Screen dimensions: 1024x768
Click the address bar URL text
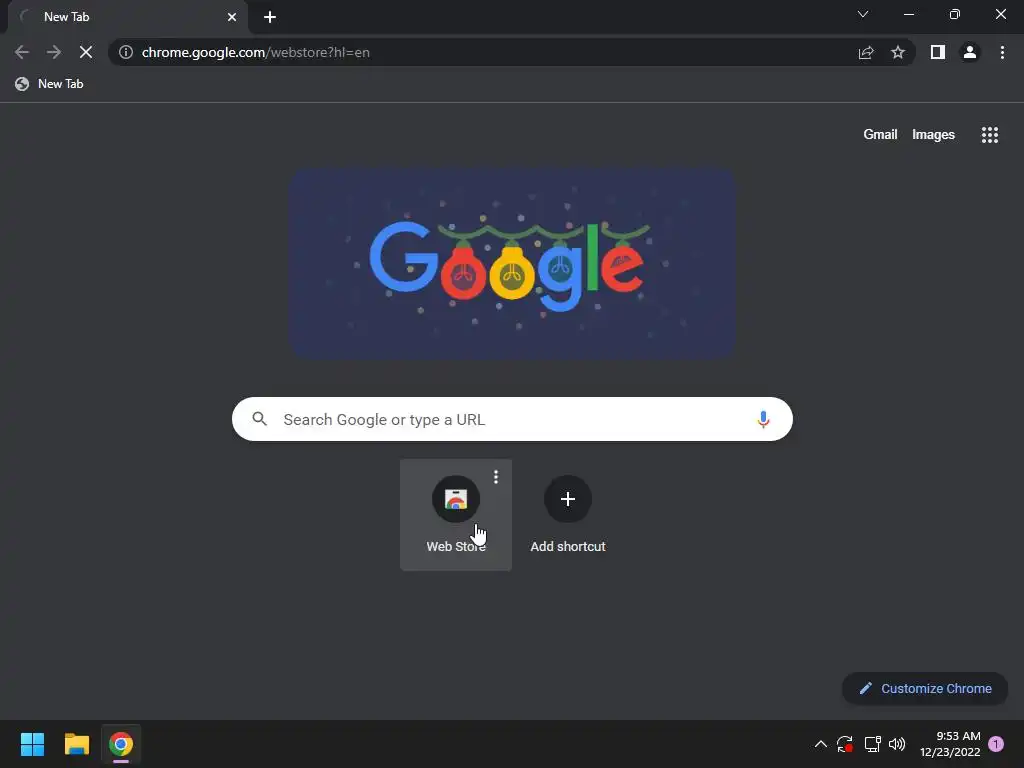coord(255,52)
